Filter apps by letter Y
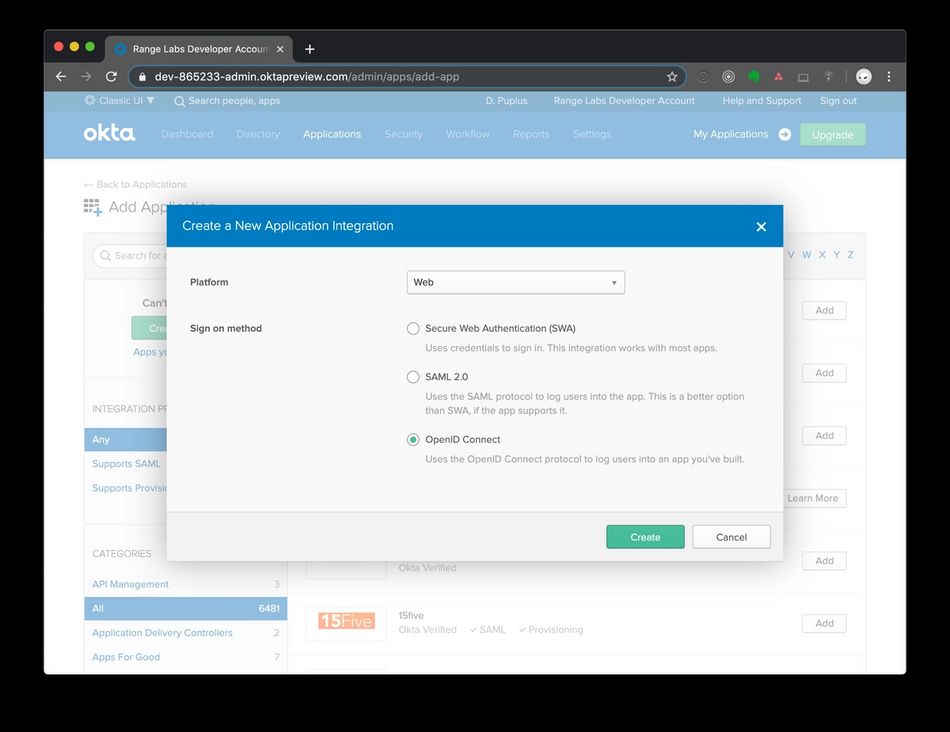The height and width of the screenshot is (732, 950). (x=837, y=255)
